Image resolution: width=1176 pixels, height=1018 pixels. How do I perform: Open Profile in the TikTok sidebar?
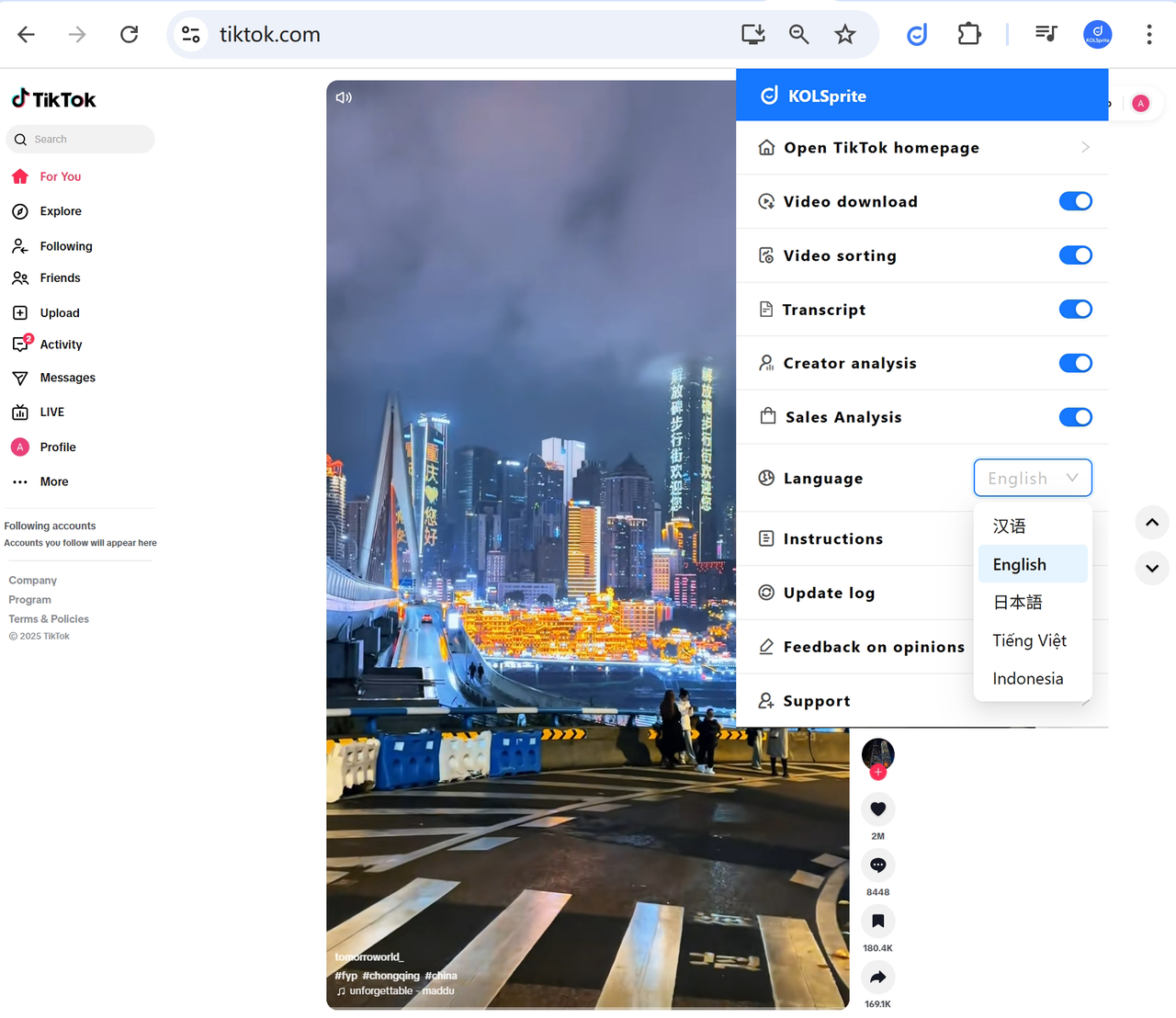(x=57, y=447)
